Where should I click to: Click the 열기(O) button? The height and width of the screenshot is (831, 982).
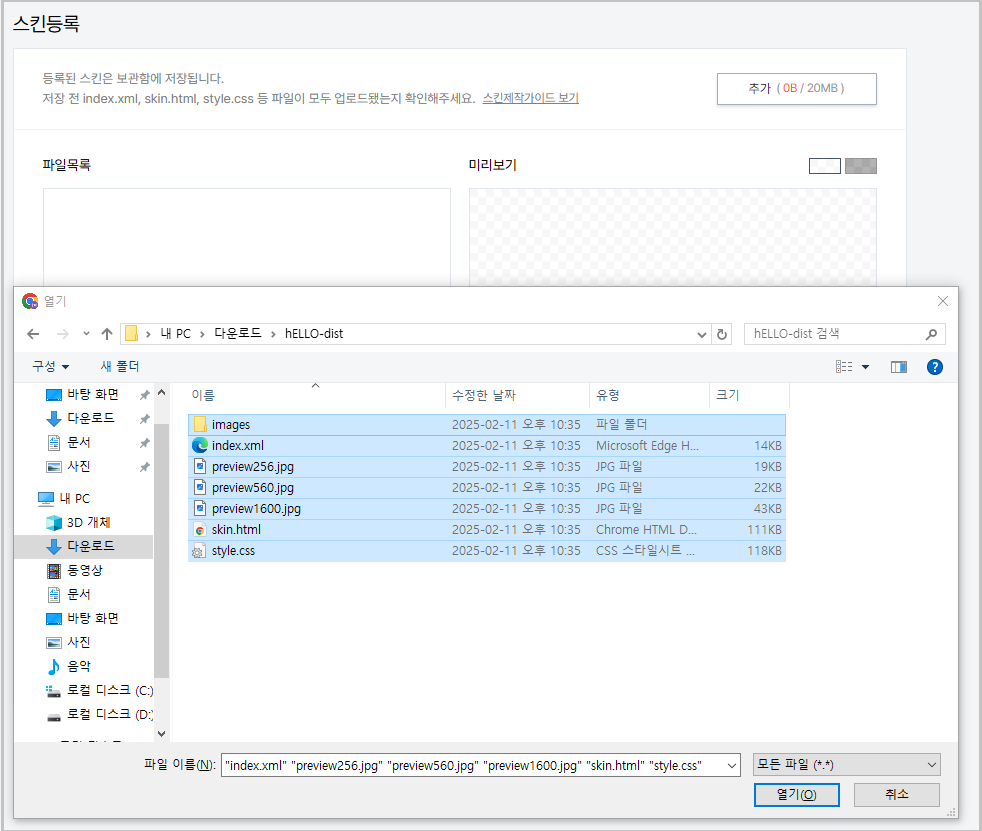pos(796,794)
